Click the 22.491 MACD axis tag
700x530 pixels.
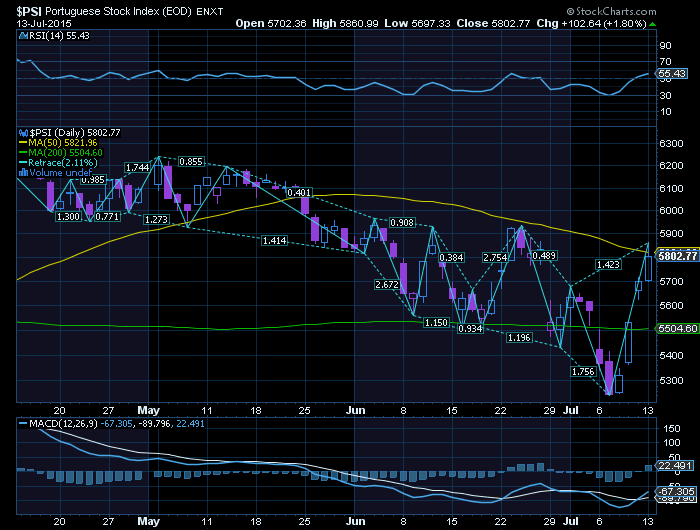tap(675, 466)
